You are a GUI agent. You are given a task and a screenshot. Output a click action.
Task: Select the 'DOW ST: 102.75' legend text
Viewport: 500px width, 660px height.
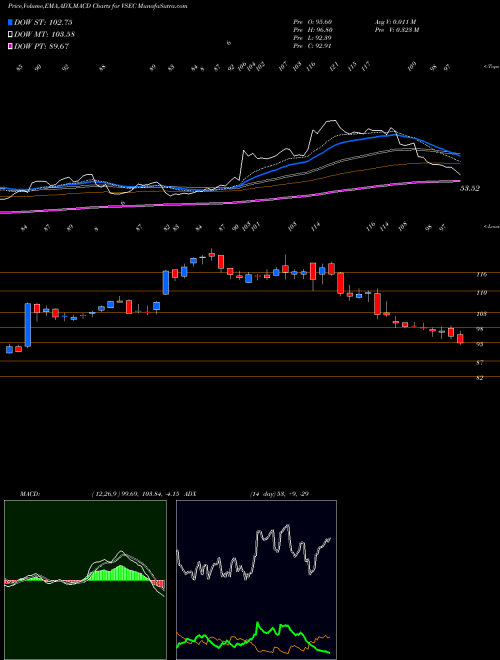pyautogui.click(x=43, y=22)
